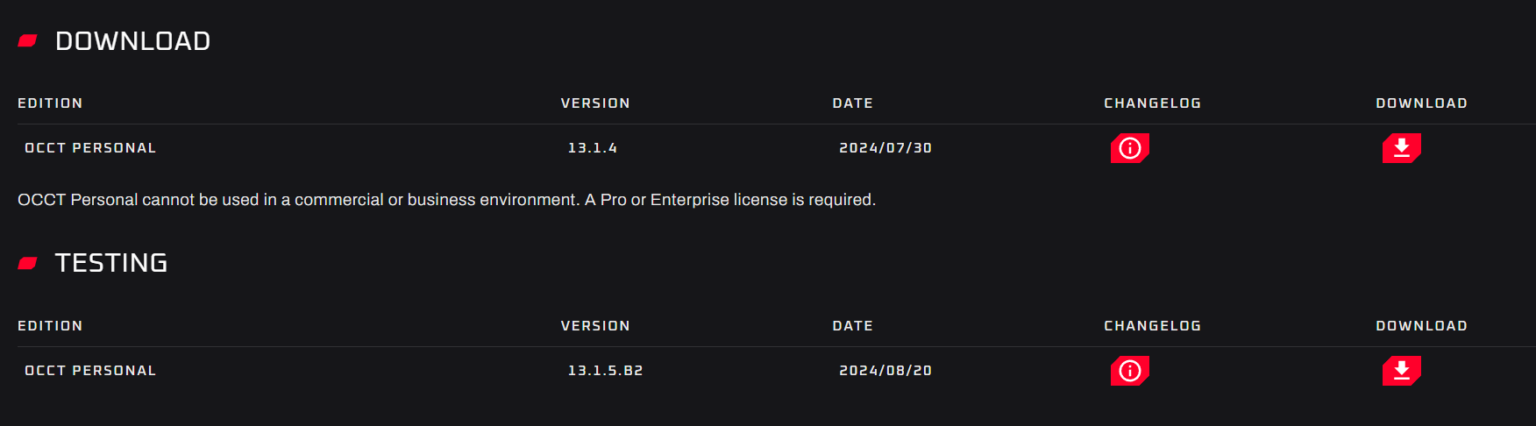Viewport: 1536px width, 426px height.
Task: Click version number 13.1.5.B2
Action: click(605, 371)
